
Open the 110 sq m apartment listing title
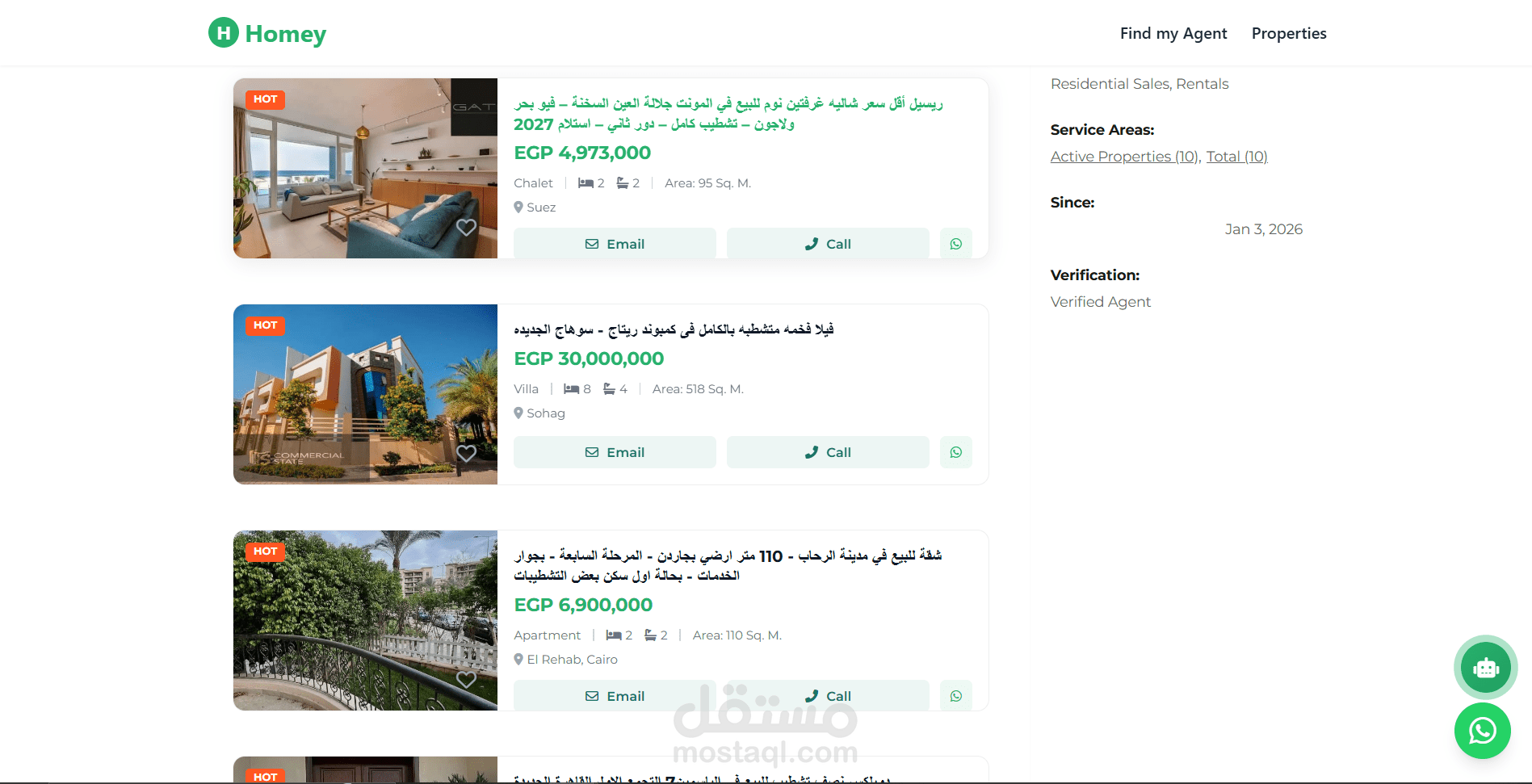pyautogui.click(x=728, y=565)
